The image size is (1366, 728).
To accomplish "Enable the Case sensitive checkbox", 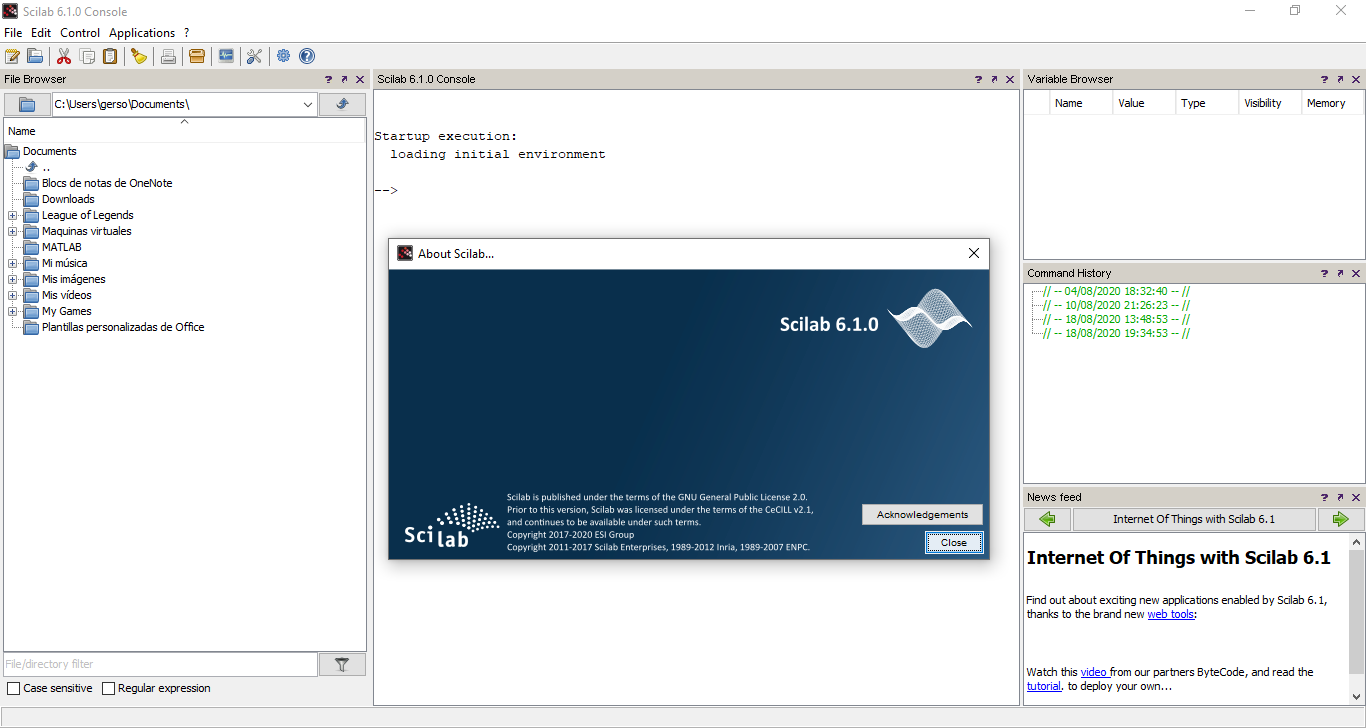I will point(13,688).
